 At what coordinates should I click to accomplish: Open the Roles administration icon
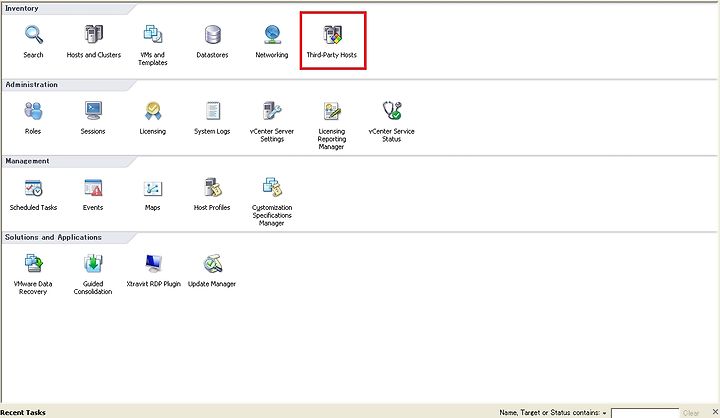click(x=33, y=111)
